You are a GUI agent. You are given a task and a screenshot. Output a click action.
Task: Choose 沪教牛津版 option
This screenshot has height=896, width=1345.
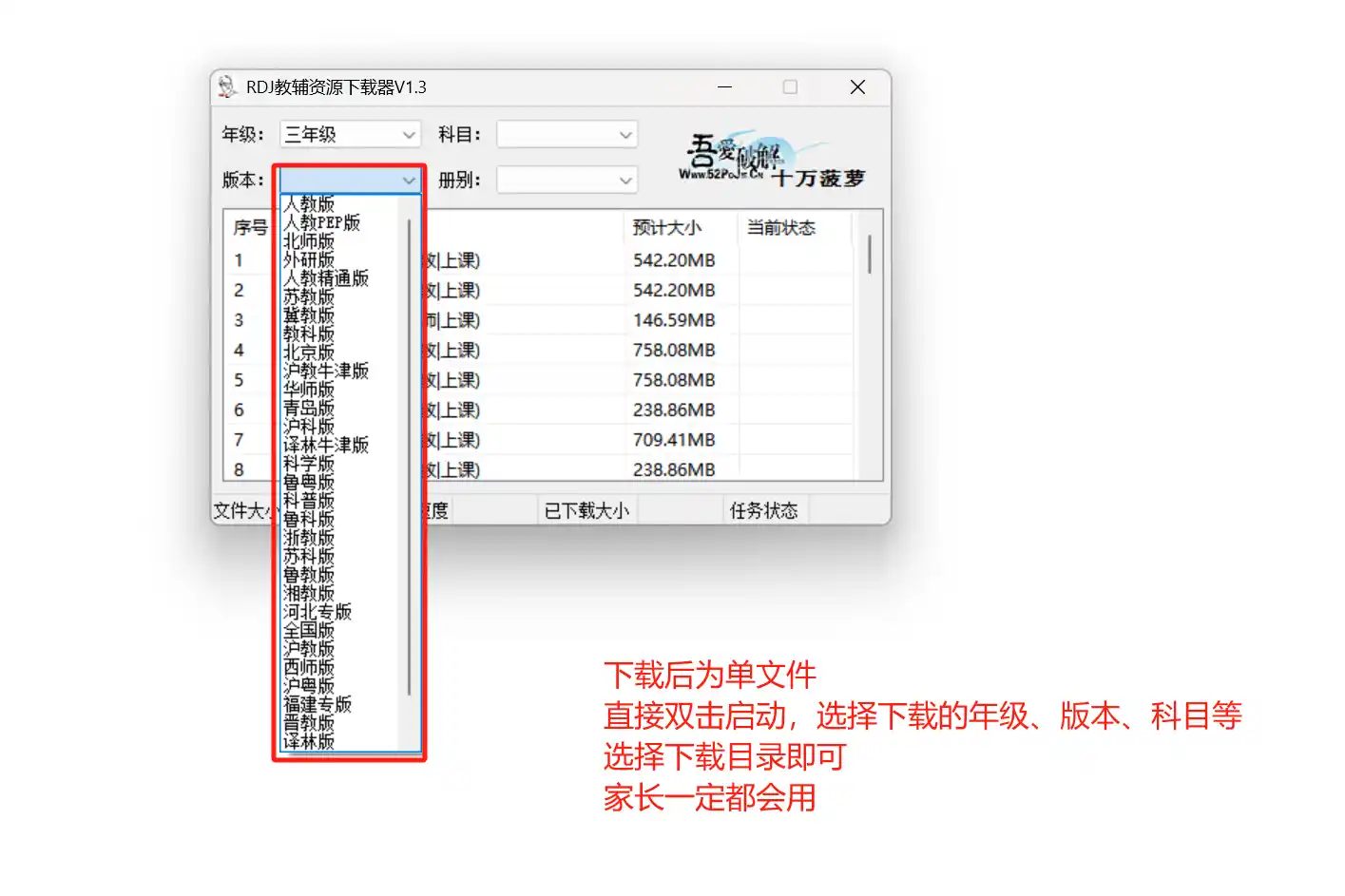pos(326,371)
